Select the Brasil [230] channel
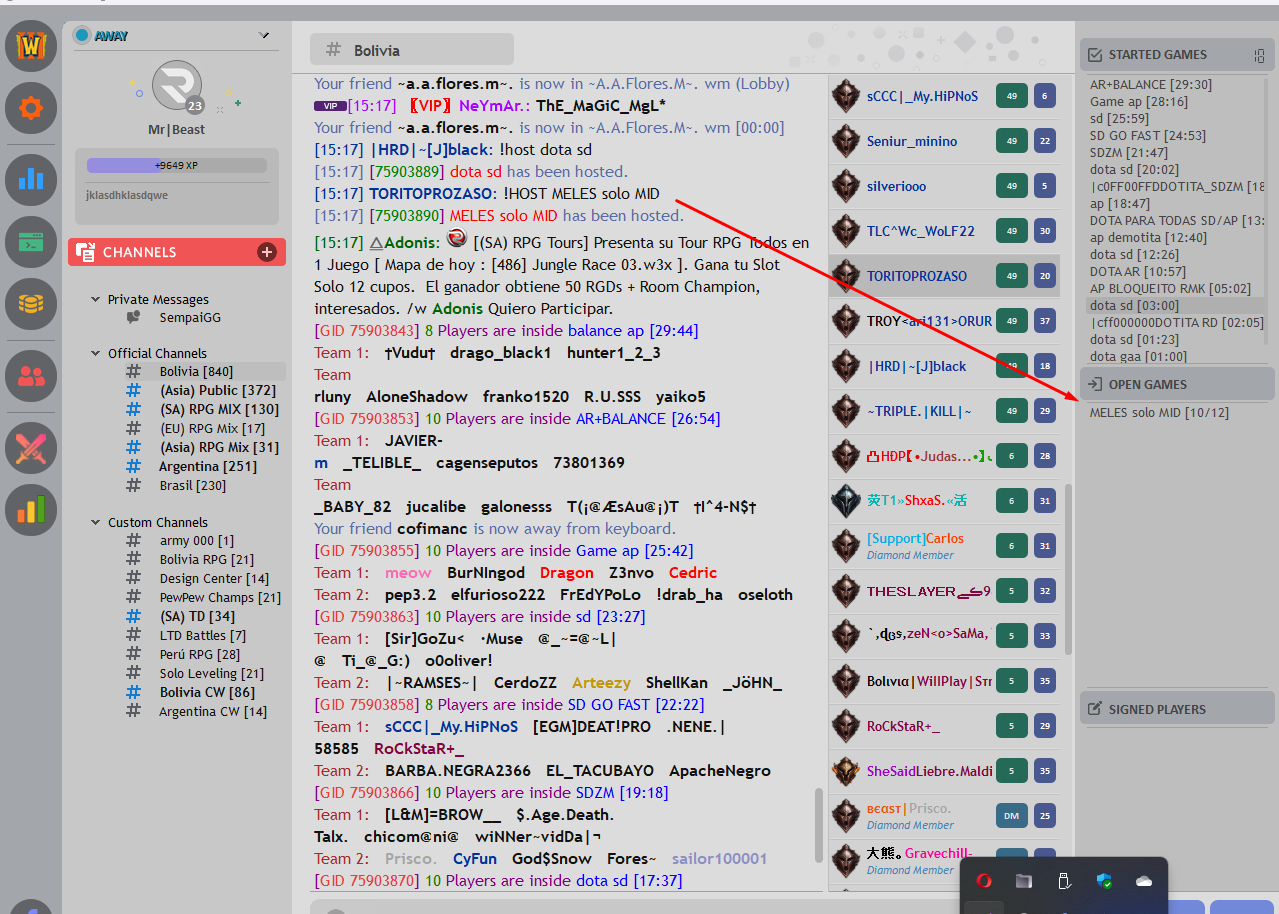The width and height of the screenshot is (1279, 914). pyautogui.click(x=193, y=485)
